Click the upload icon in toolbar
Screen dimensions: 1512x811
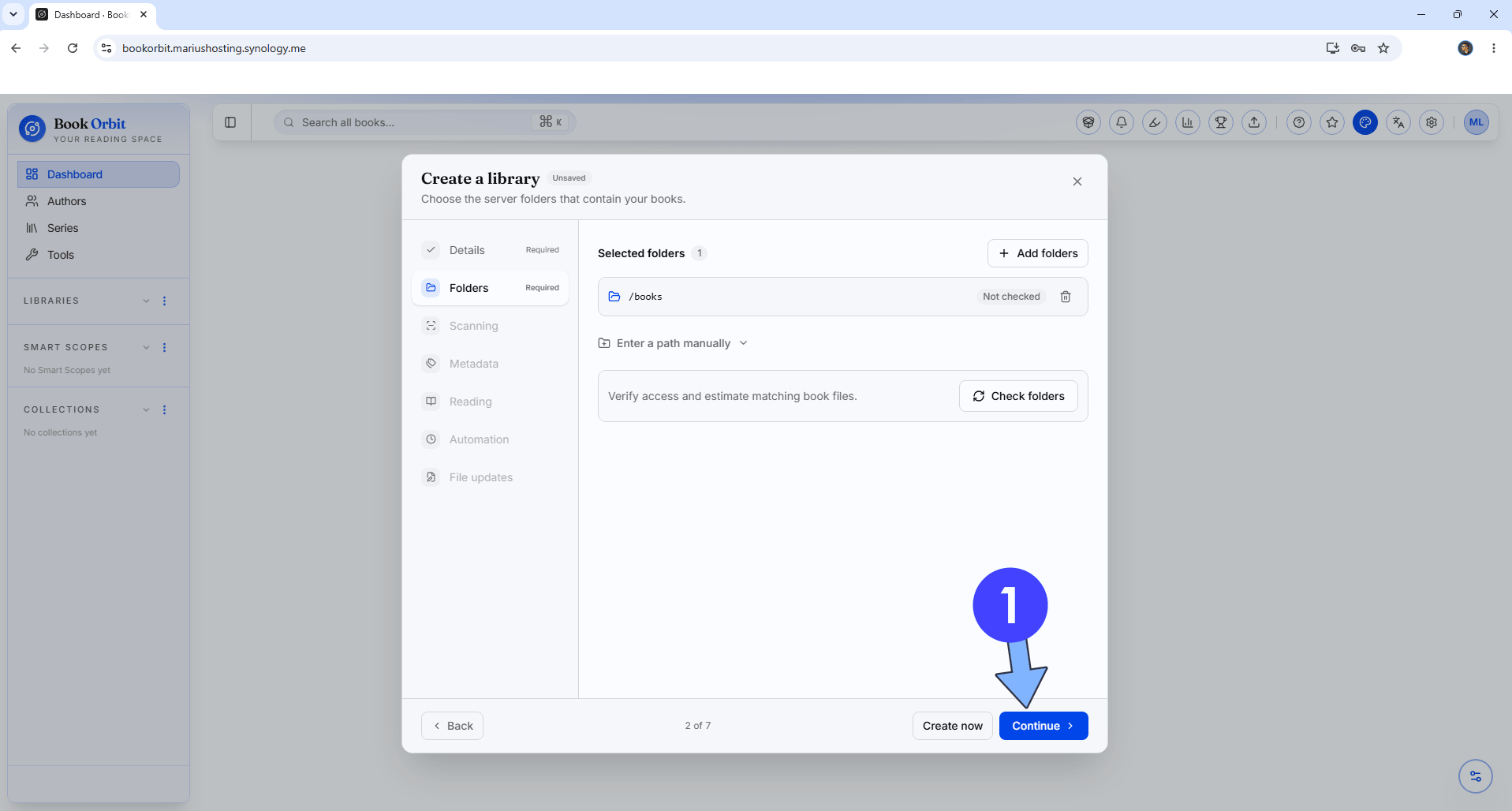tap(1254, 122)
